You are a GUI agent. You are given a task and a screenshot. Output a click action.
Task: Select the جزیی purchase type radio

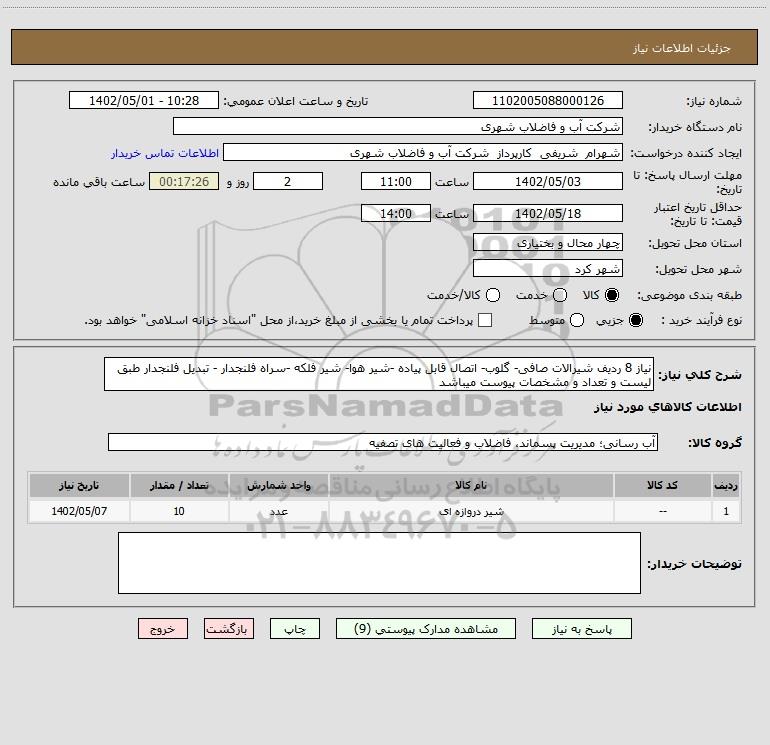636,320
